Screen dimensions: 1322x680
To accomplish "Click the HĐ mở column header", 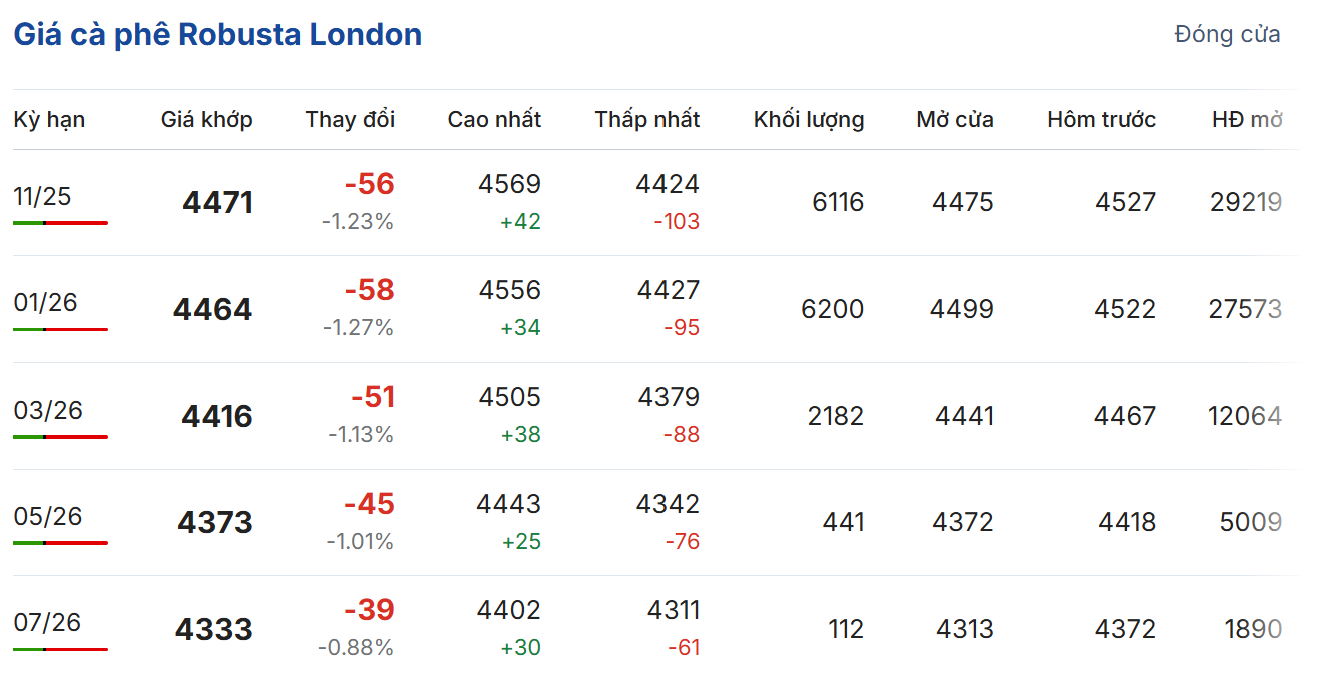I will pos(1246,120).
